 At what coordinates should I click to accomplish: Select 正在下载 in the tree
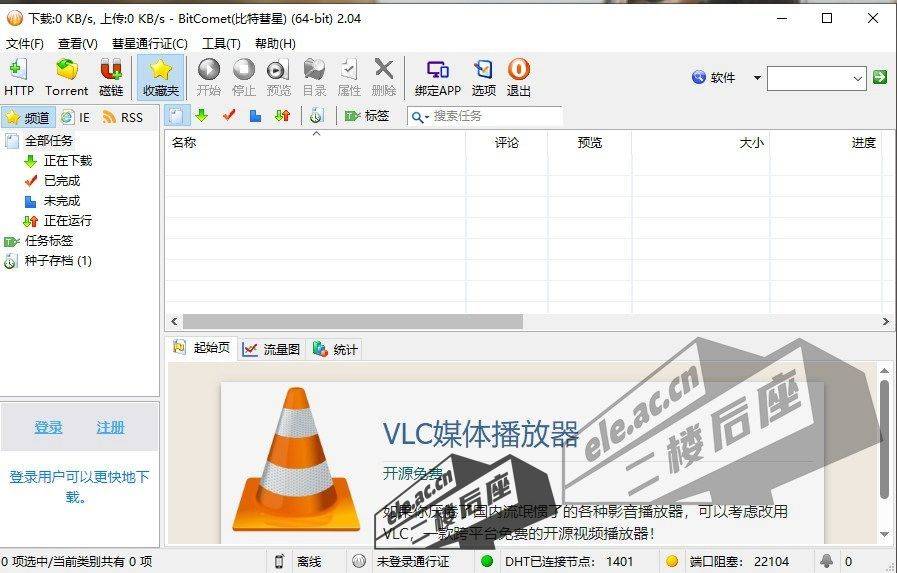(x=68, y=161)
